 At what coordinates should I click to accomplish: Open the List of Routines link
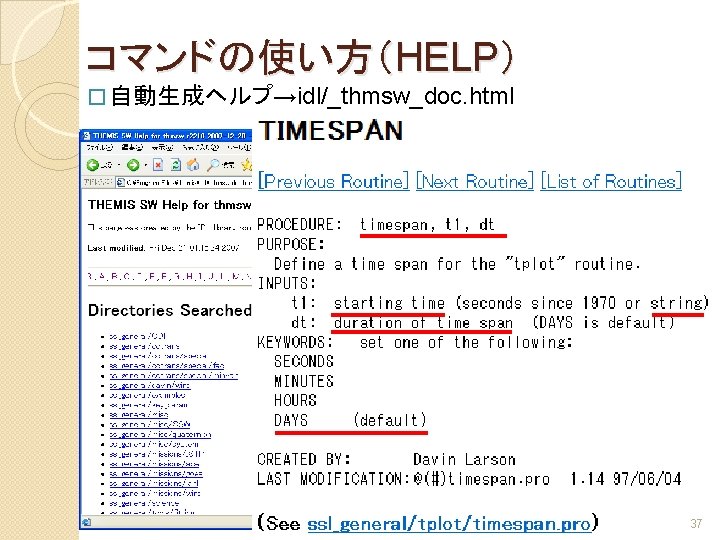click(x=611, y=181)
